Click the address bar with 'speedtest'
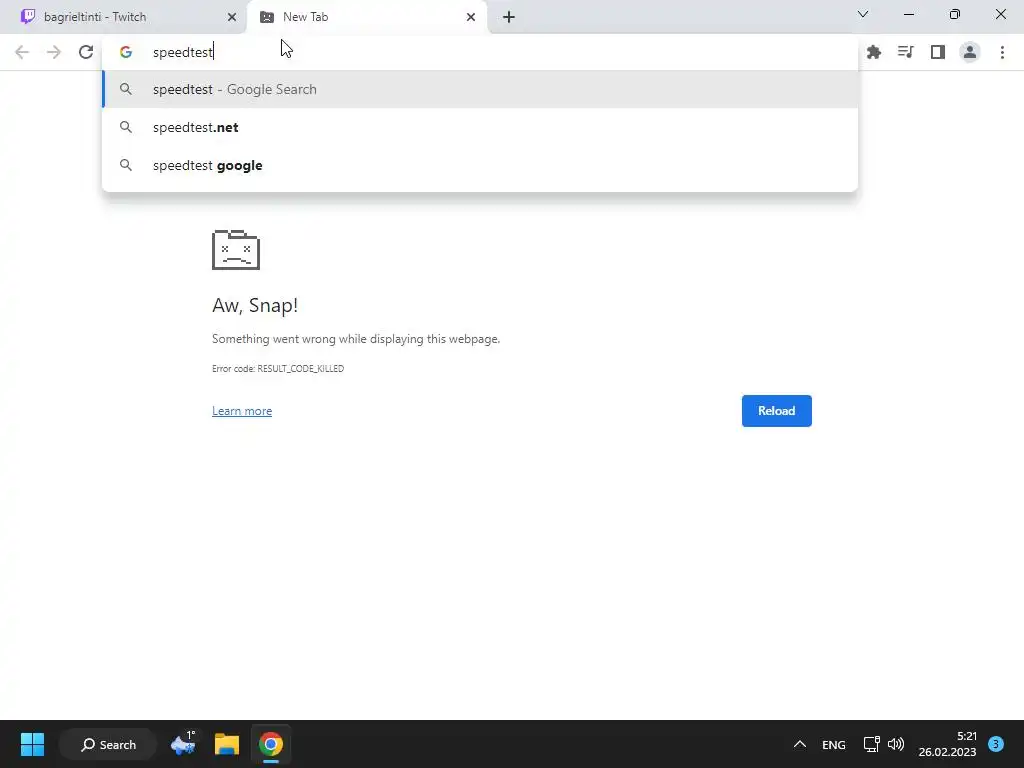The height and width of the screenshot is (768, 1024). click(480, 52)
